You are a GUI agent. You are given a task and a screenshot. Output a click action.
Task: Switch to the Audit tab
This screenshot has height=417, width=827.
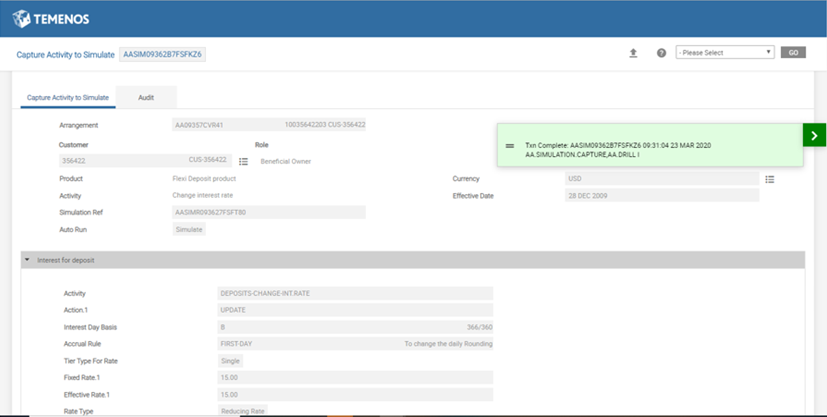(x=146, y=98)
